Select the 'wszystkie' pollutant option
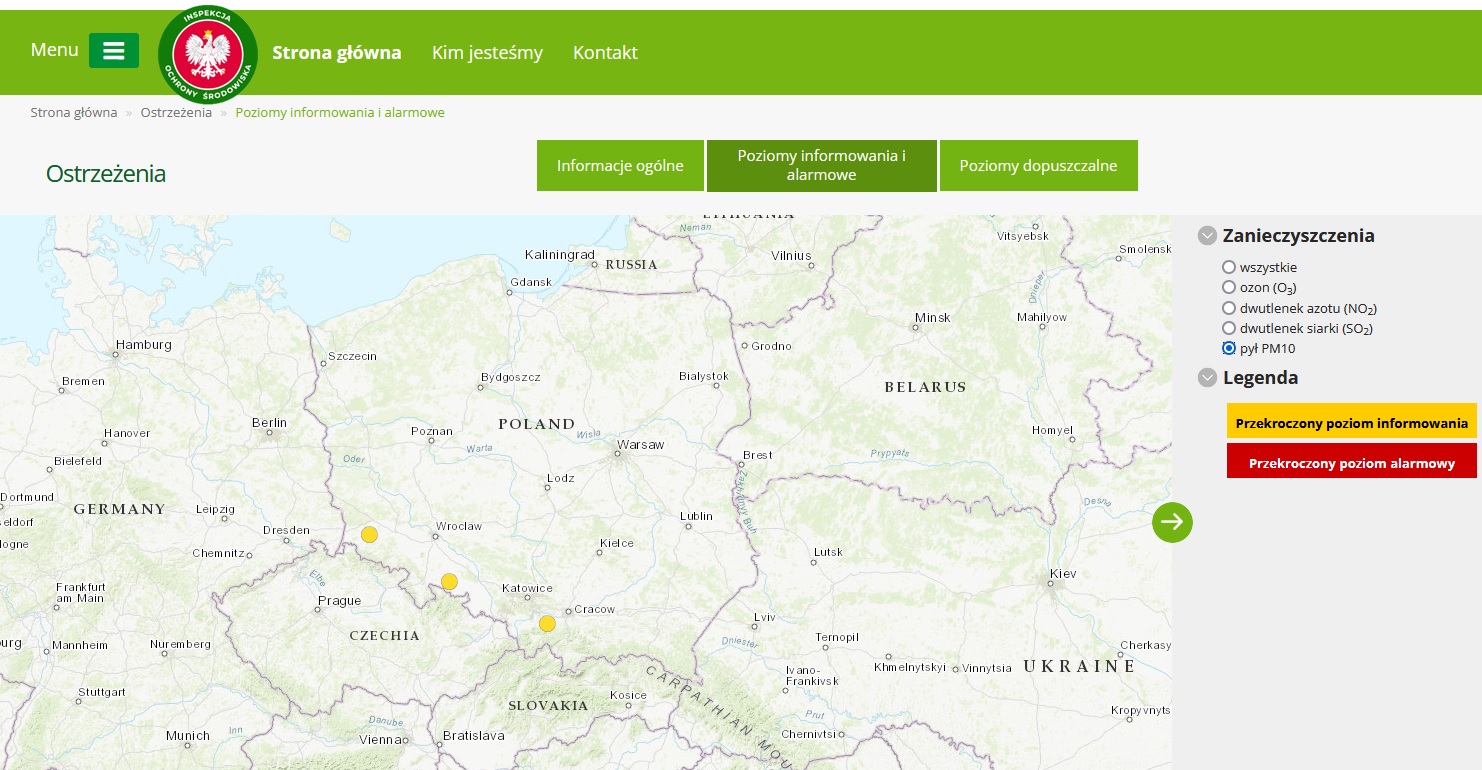The width and height of the screenshot is (1482, 770). 1229,267
